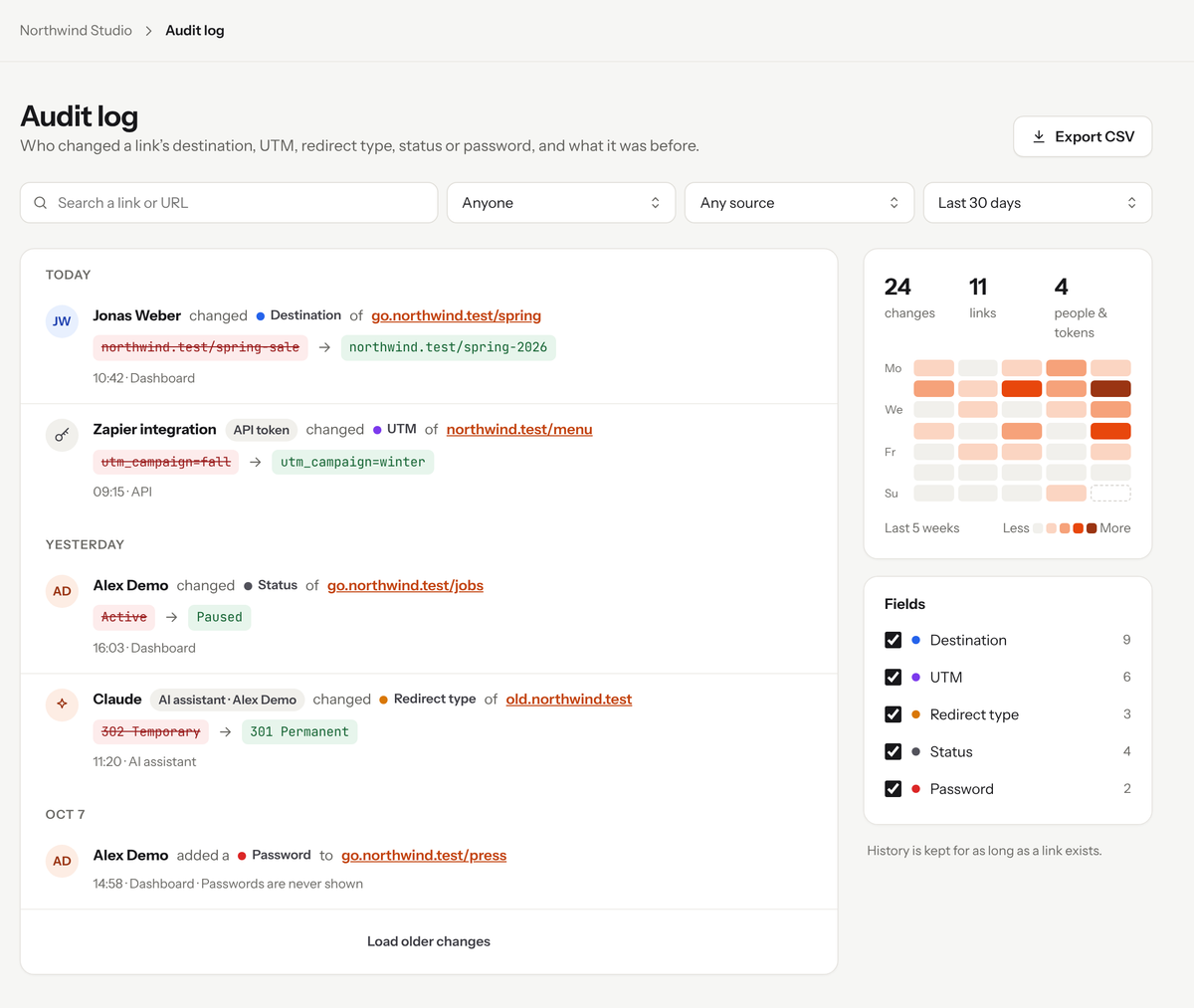
Task: Open the go.northwind.test/press link
Action: click(x=424, y=856)
